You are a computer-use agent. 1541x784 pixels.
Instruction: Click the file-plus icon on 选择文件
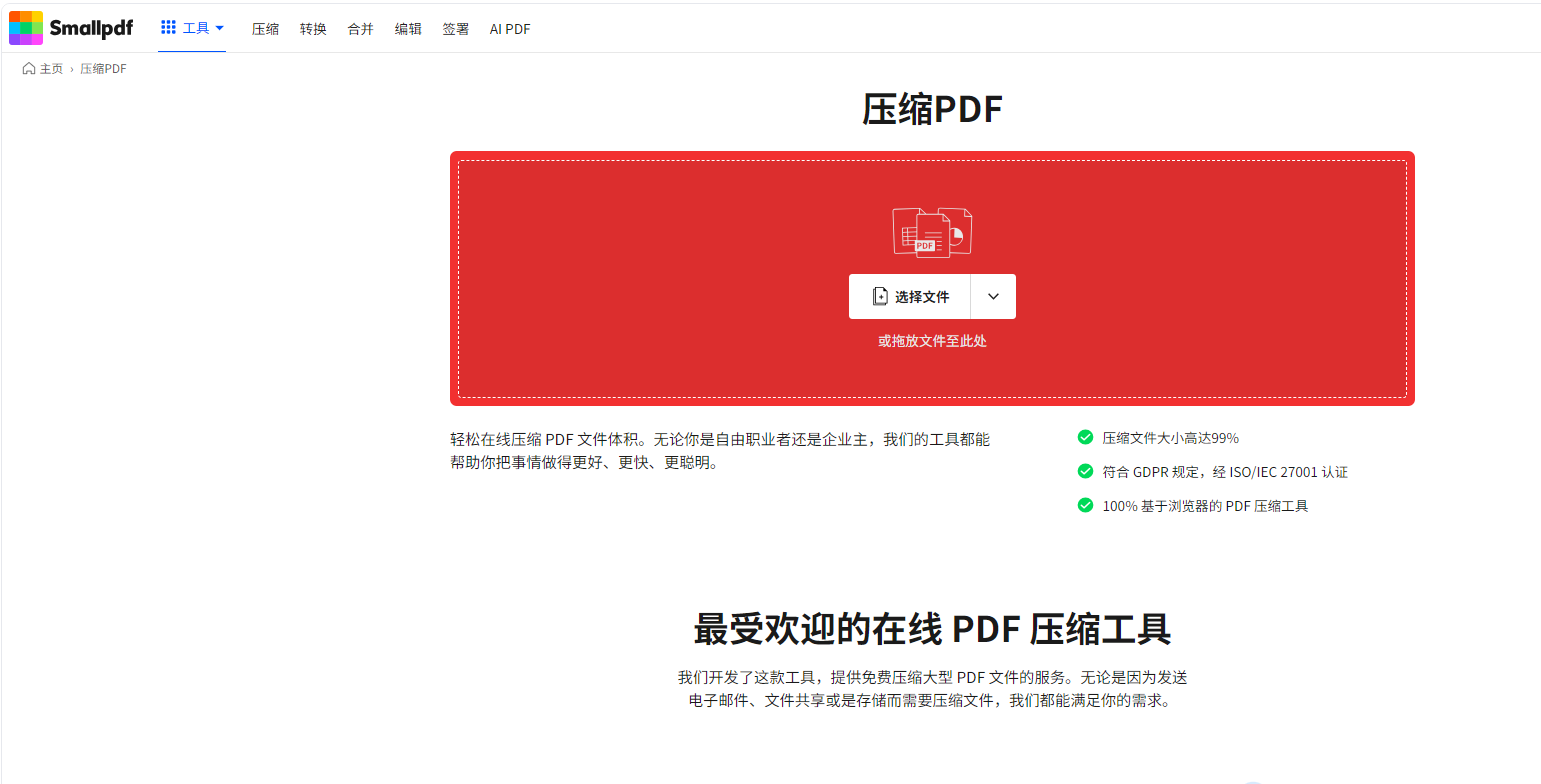(880, 296)
